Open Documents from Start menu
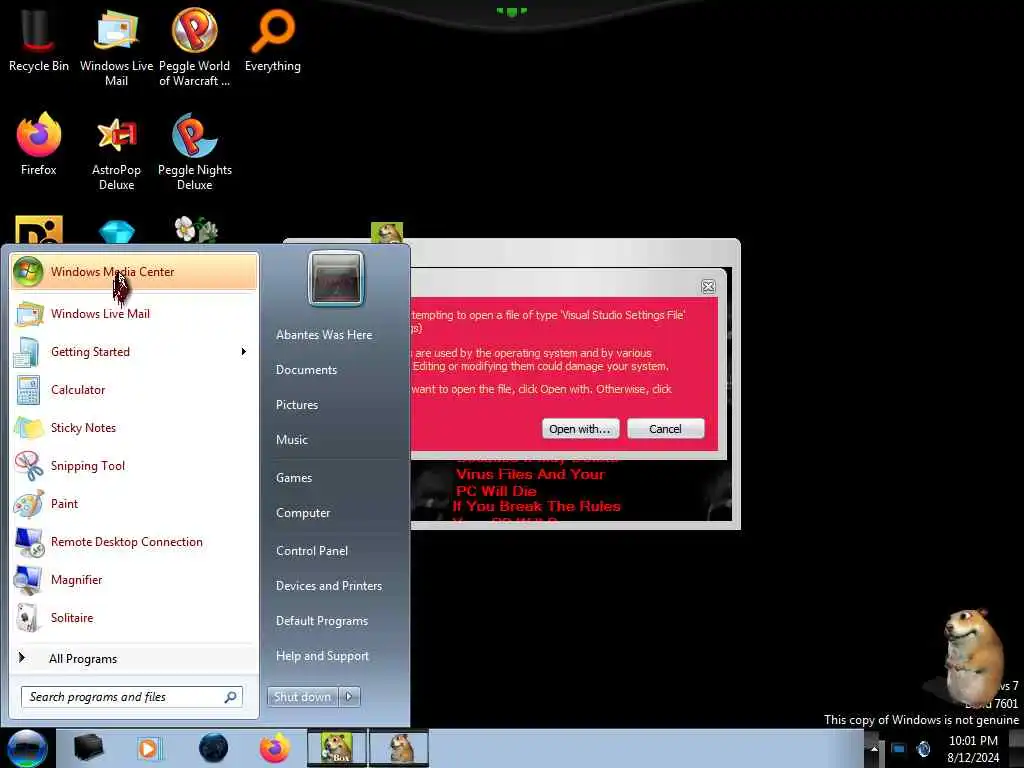The image size is (1024, 768). coord(306,370)
